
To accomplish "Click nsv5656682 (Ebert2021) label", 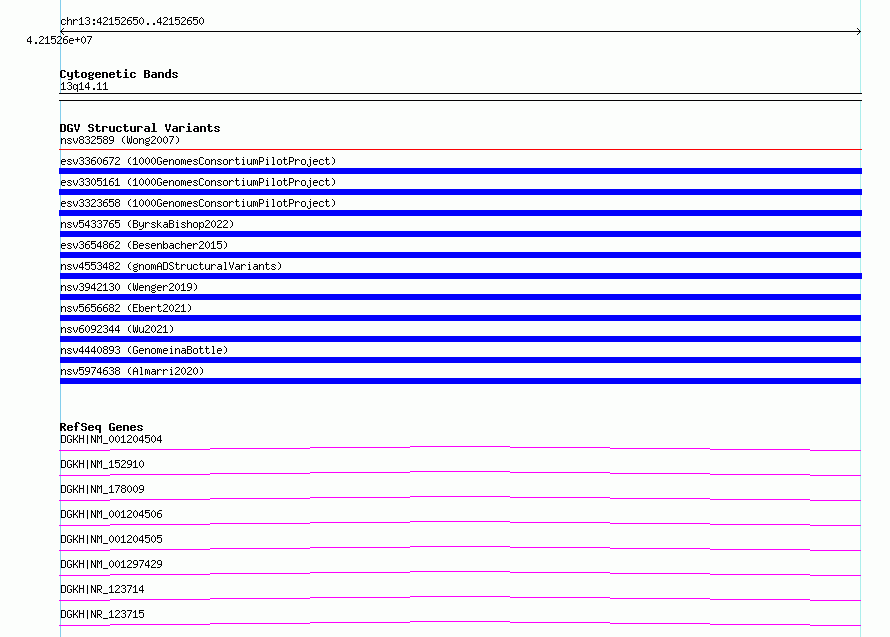I will pyautogui.click(x=126, y=308).
